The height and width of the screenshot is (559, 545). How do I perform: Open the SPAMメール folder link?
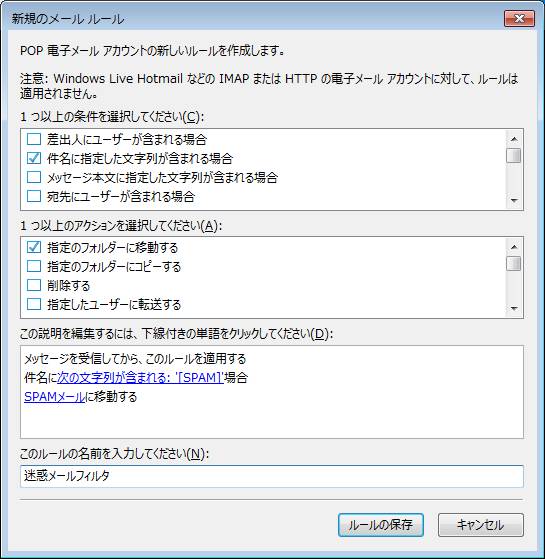(55, 397)
